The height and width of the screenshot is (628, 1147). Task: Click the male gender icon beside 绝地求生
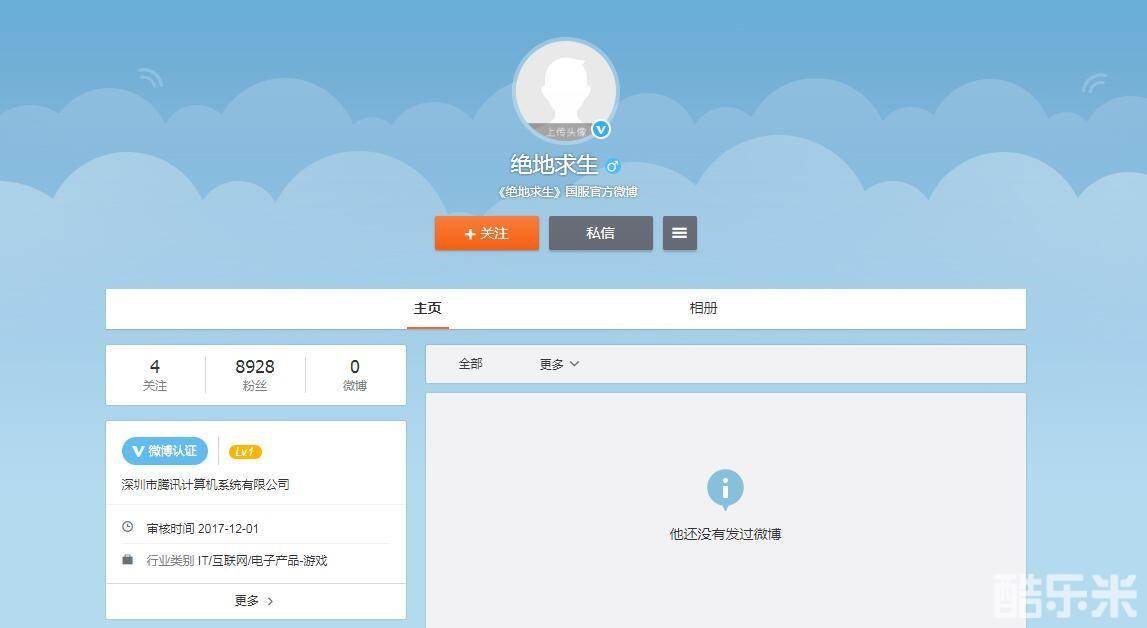[x=613, y=166]
